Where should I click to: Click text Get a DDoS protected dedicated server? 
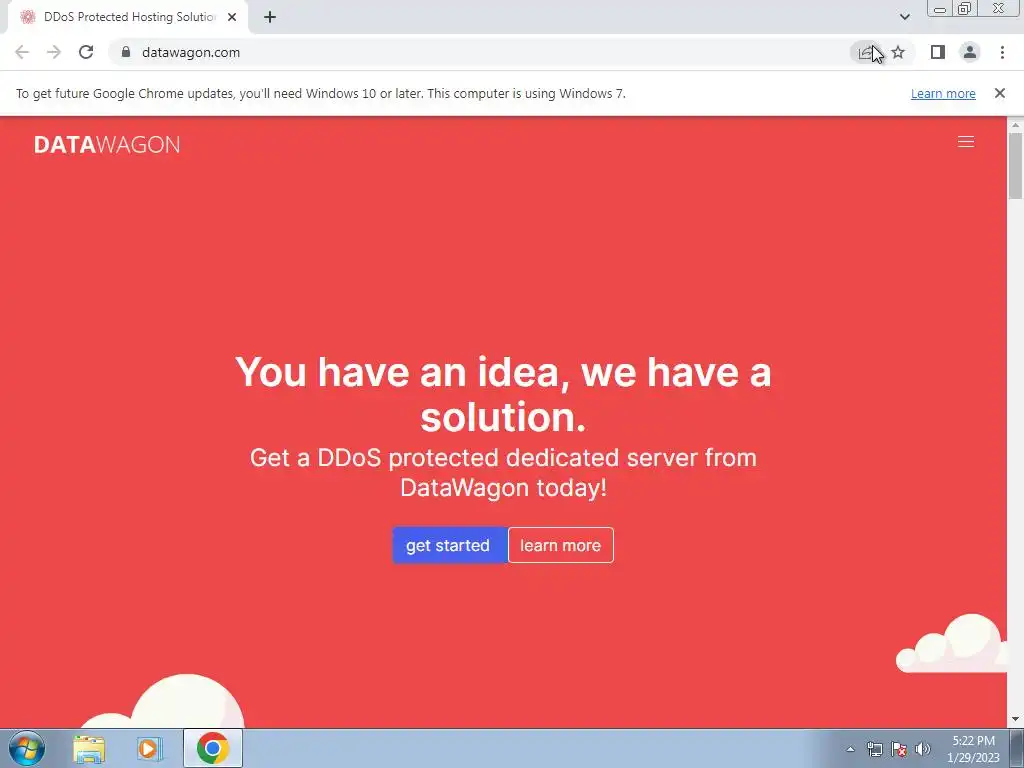pos(503,472)
